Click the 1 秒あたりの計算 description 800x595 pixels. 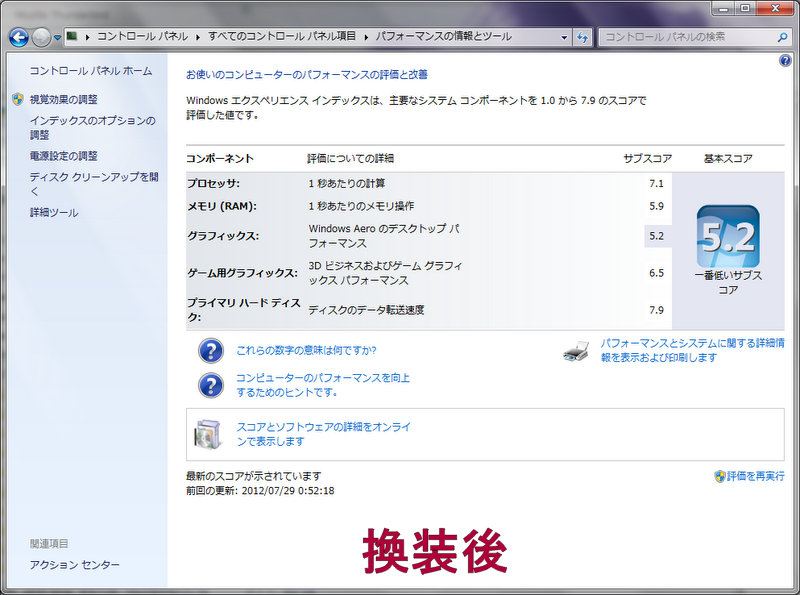(347, 184)
